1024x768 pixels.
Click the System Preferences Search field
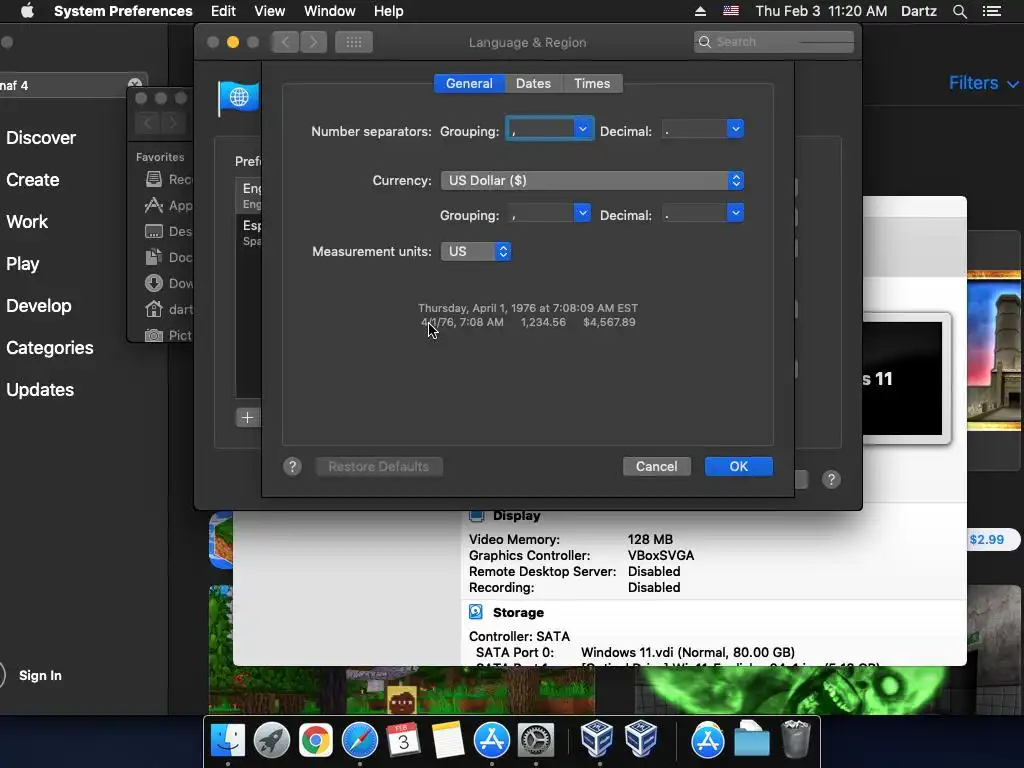pyautogui.click(x=774, y=42)
